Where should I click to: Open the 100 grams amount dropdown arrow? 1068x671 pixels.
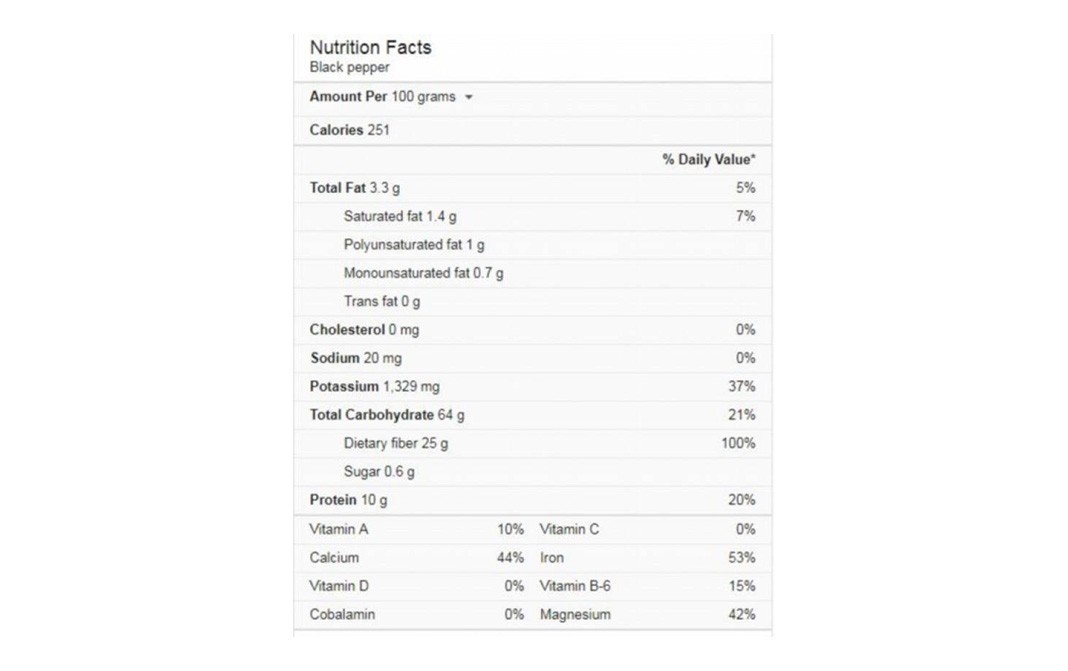click(469, 97)
